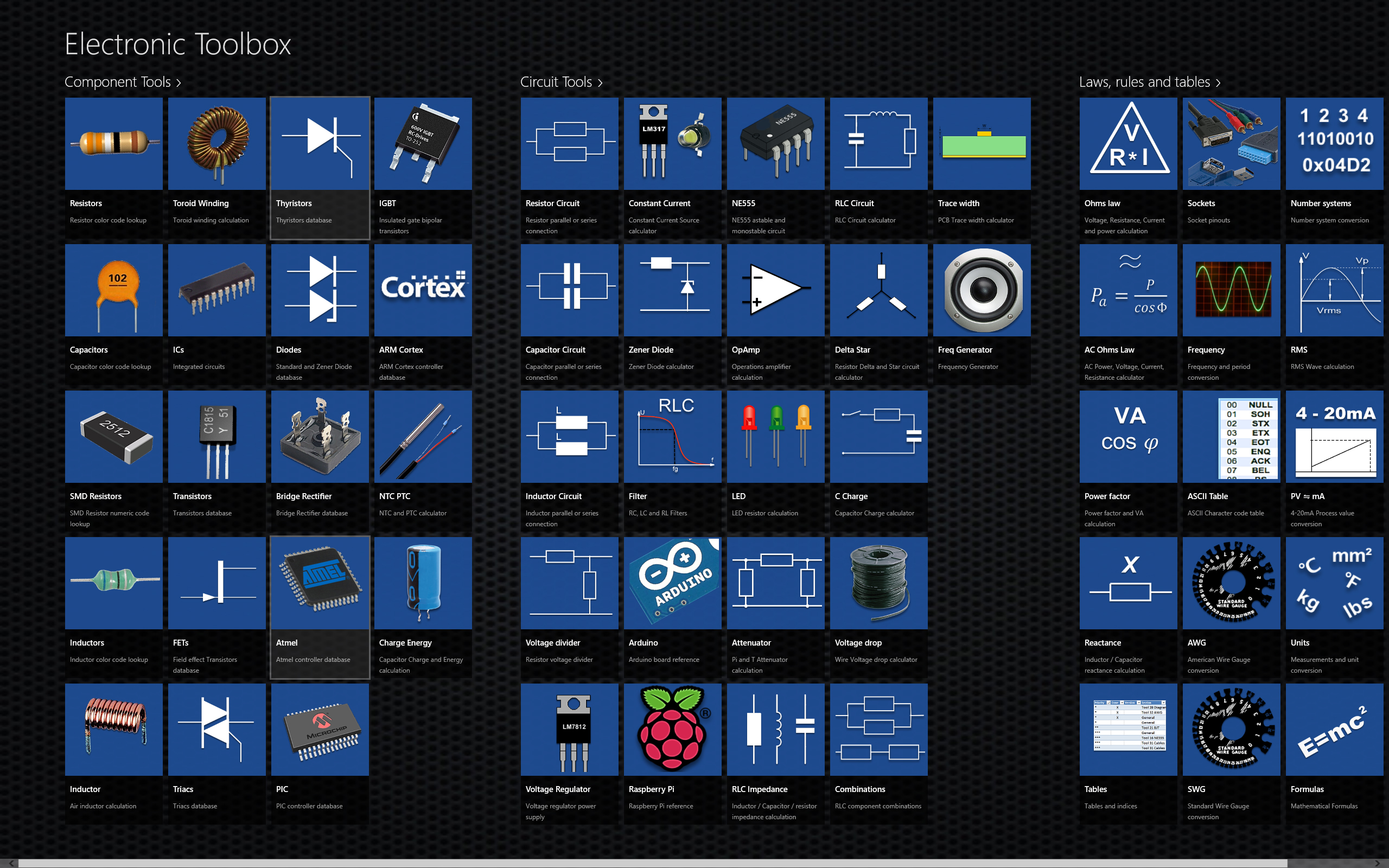Click the horizontal scrollbar left arrow
Screen dimensions: 1389x868
11,863
